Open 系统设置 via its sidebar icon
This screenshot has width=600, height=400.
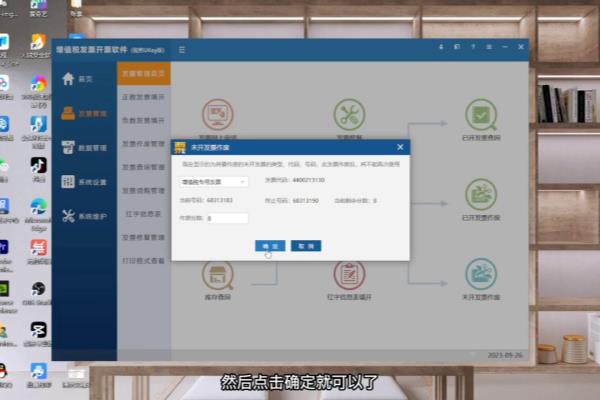tap(68, 182)
